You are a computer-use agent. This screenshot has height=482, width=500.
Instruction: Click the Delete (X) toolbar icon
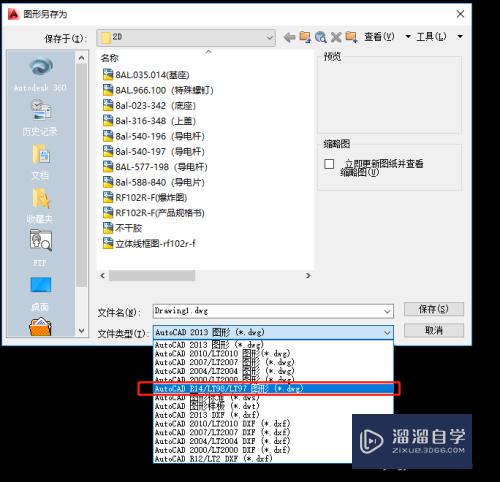[x=336, y=37]
